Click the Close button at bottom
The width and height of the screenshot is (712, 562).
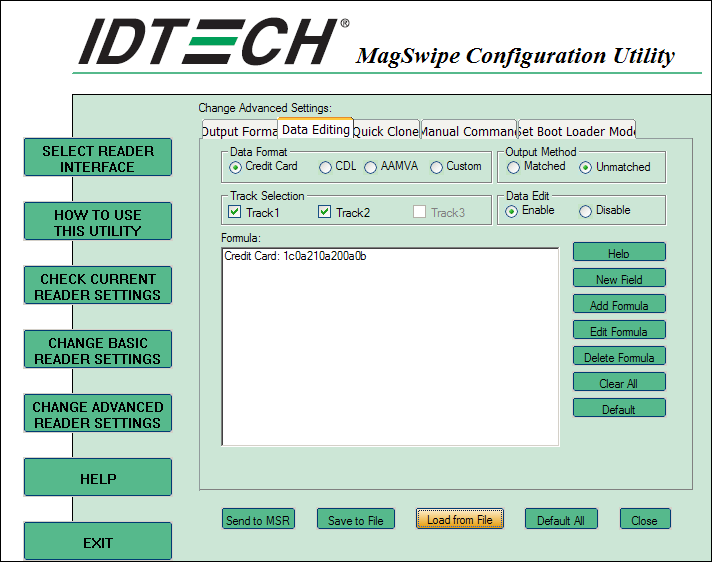coord(645,519)
